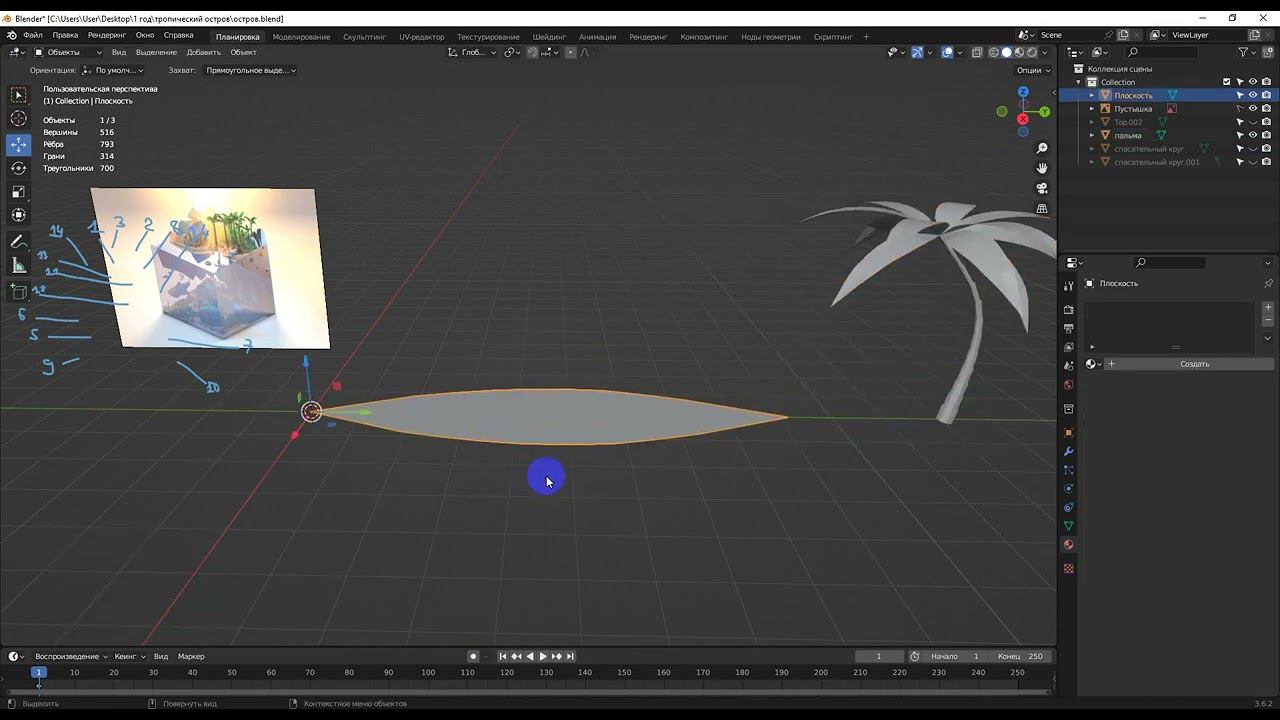Viewport: 1280px width, 720px height.
Task: Click the viewport pan hand gizmo
Action: pyautogui.click(x=1042, y=168)
